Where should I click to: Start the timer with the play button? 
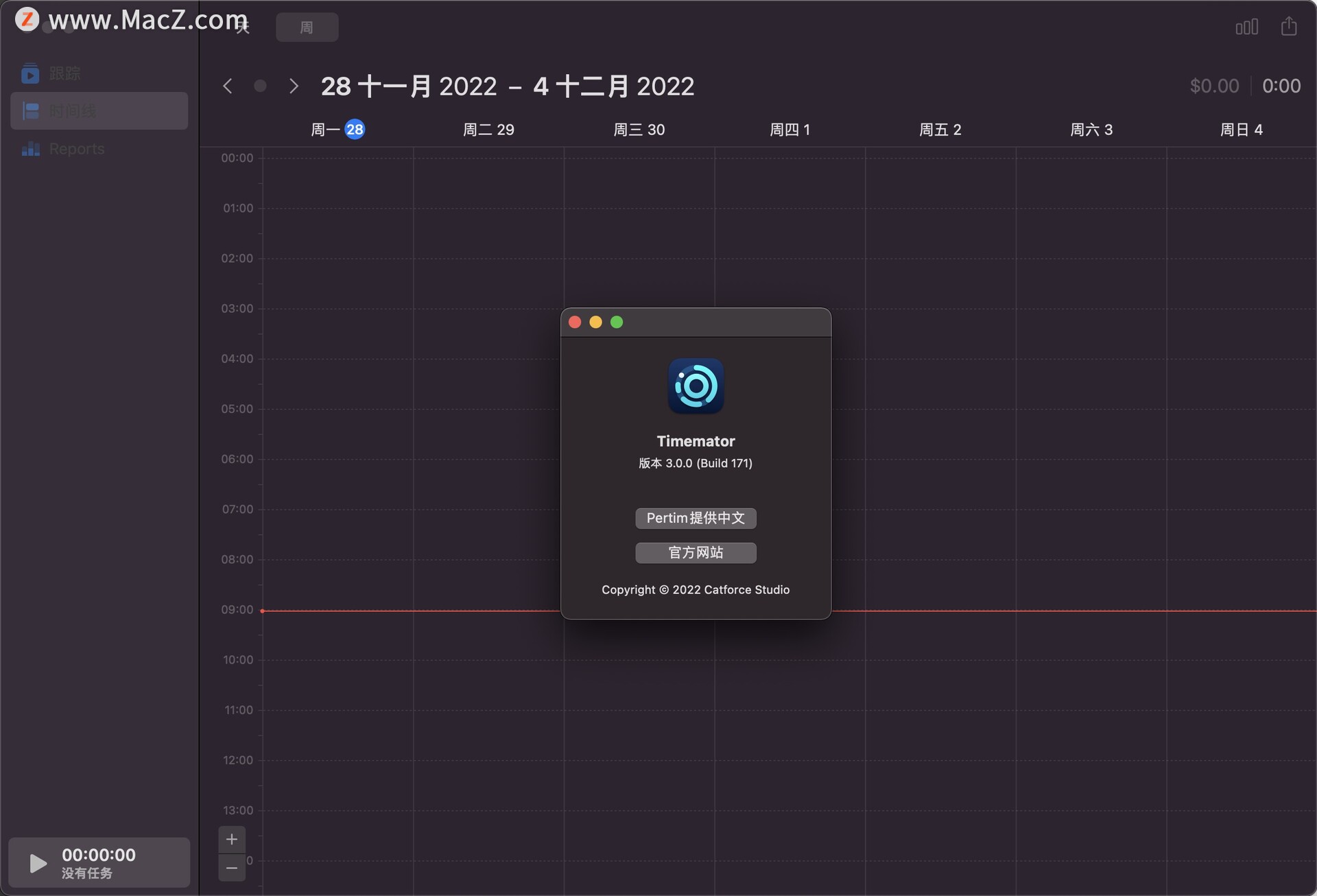38,863
